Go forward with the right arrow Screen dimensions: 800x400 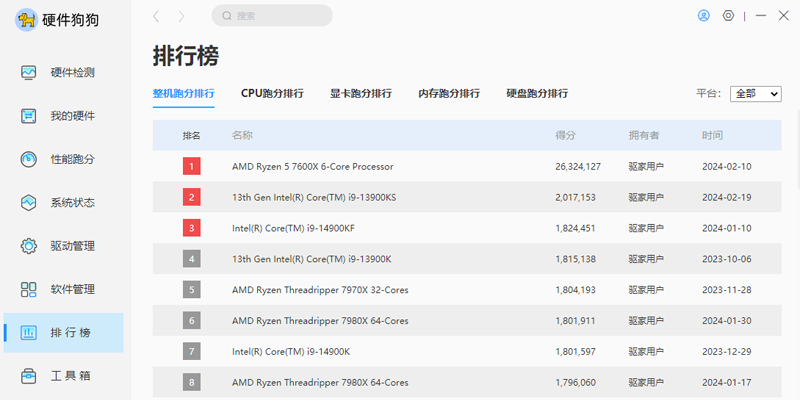(x=181, y=16)
